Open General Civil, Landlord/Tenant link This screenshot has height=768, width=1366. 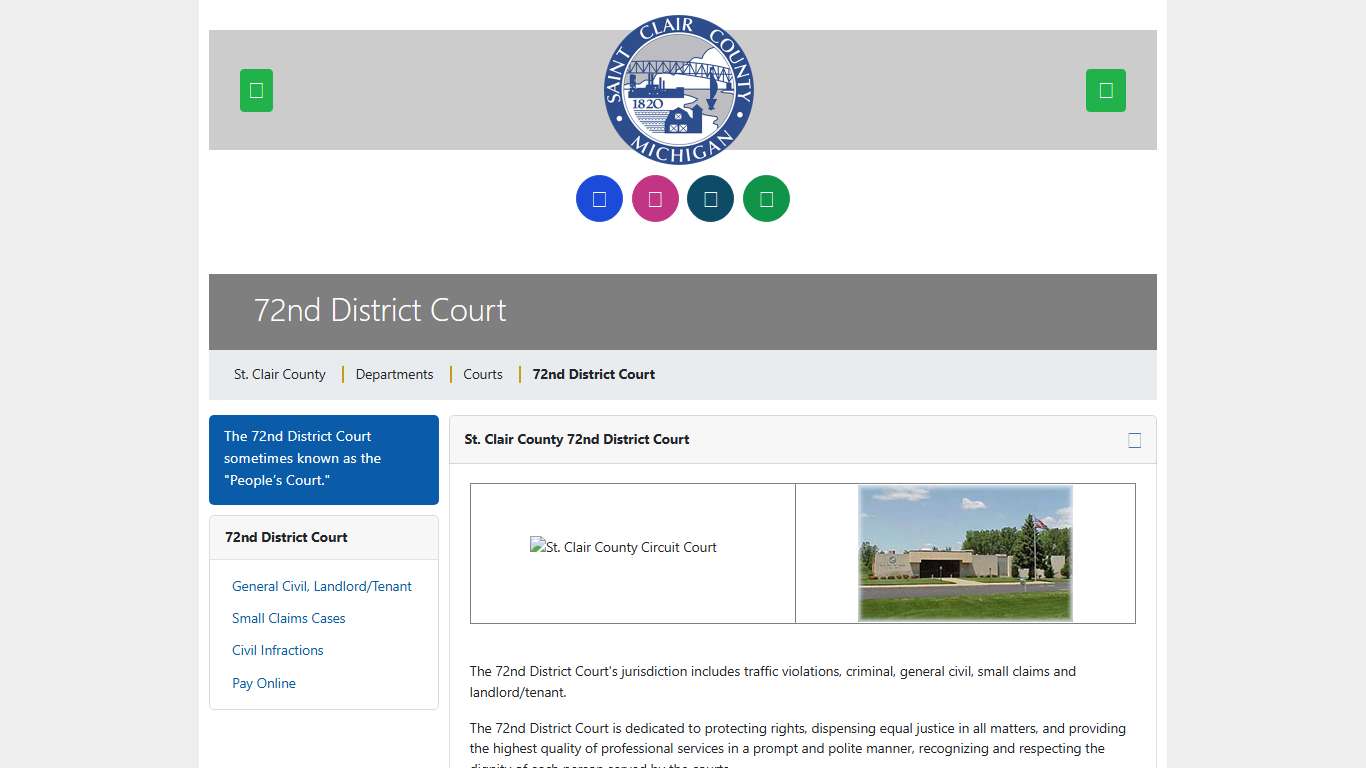click(322, 587)
